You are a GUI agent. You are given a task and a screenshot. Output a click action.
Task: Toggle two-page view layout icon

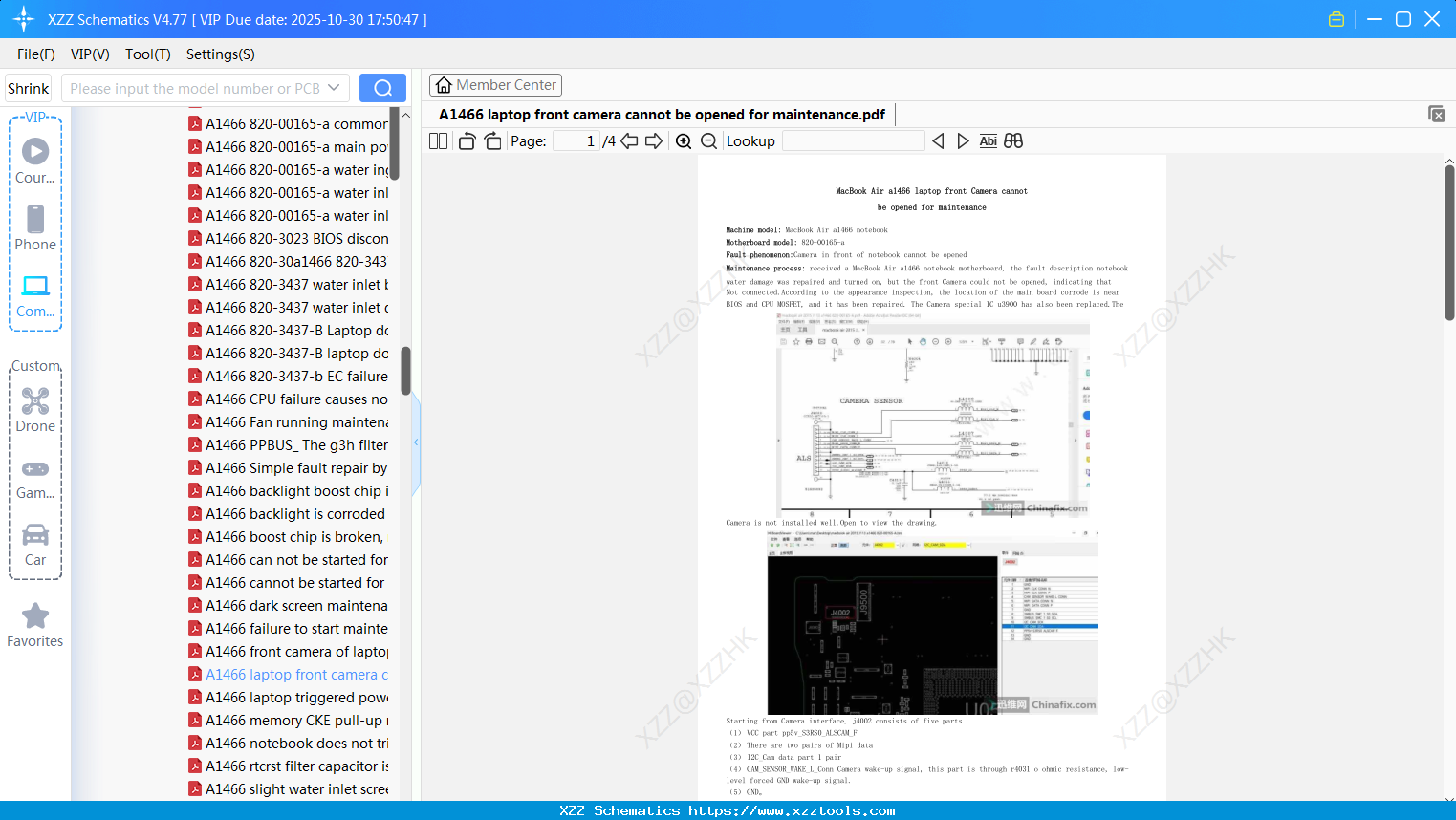tap(439, 141)
